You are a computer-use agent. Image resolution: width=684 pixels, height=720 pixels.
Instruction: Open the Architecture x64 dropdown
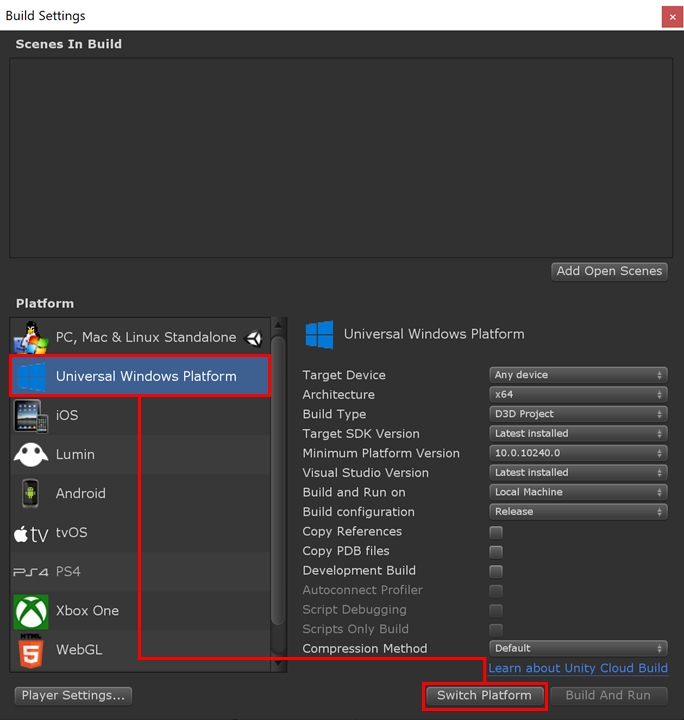[x=578, y=394]
